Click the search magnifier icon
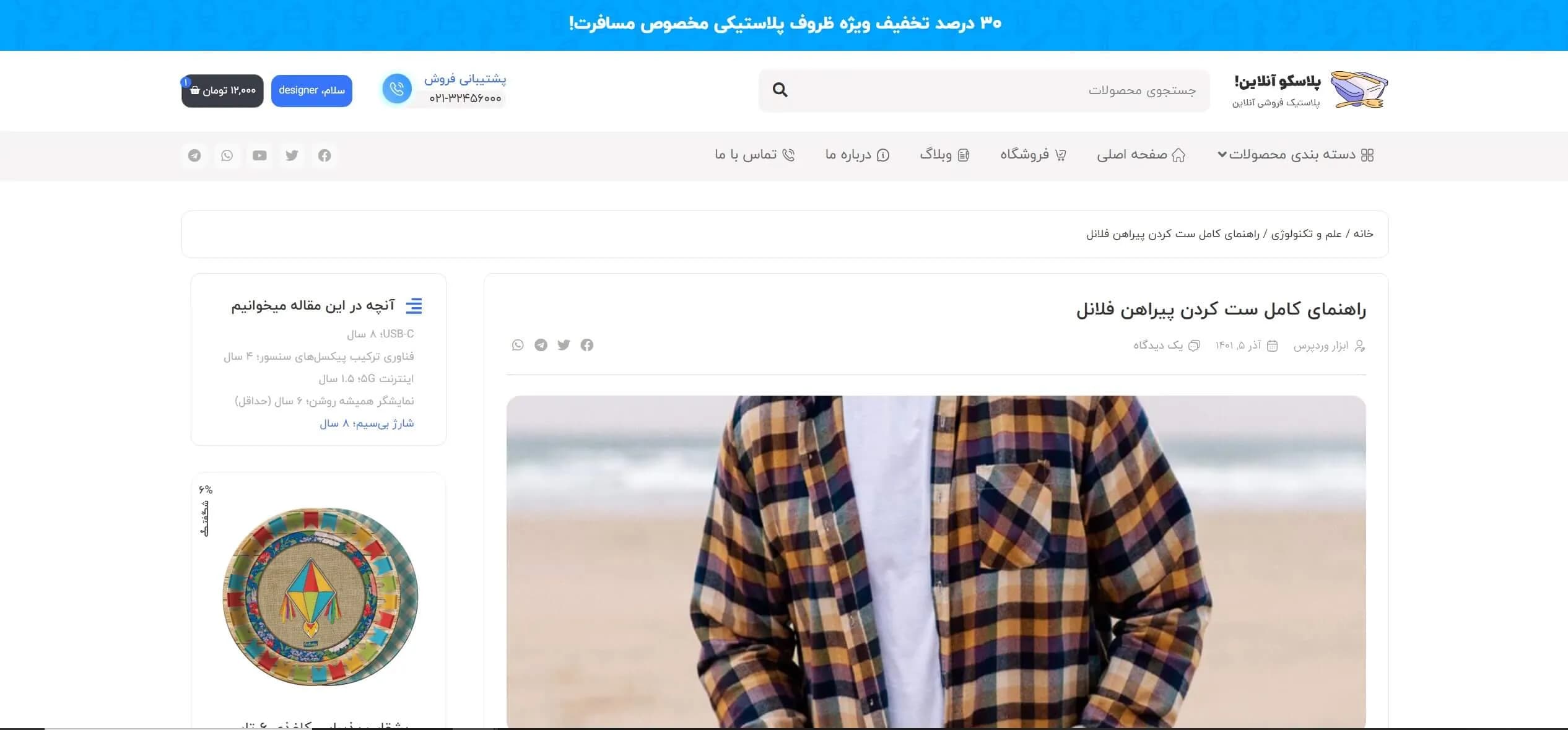Viewport: 1568px width, 730px height. click(x=780, y=90)
